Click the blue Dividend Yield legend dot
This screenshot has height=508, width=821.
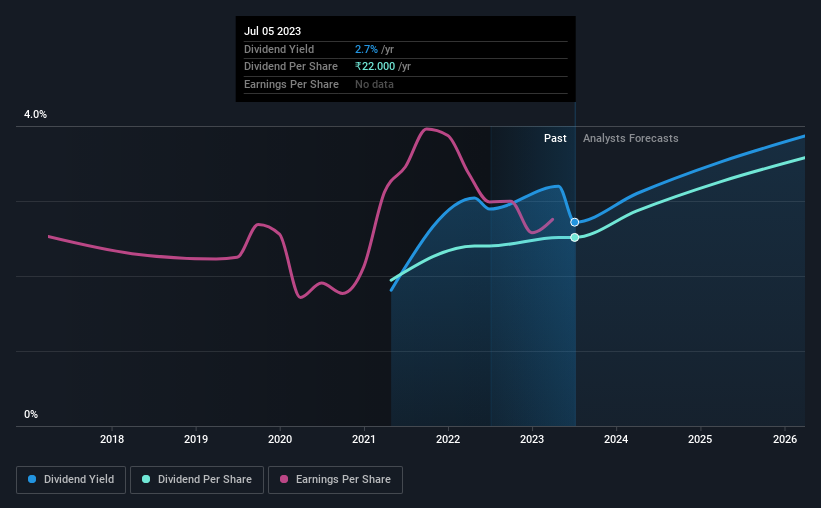[x=32, y=479]
